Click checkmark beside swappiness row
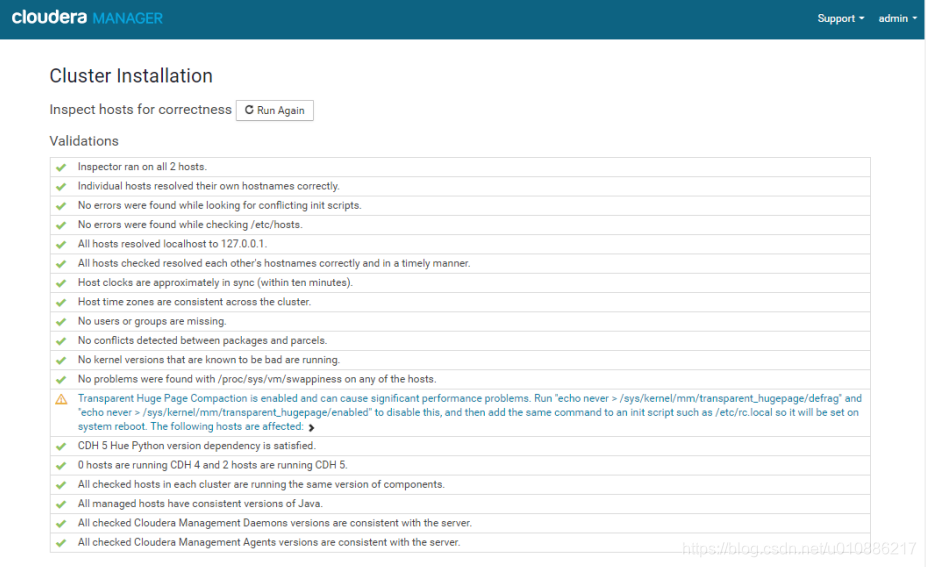This screenshot has height=567, width=926. point(61,380)
